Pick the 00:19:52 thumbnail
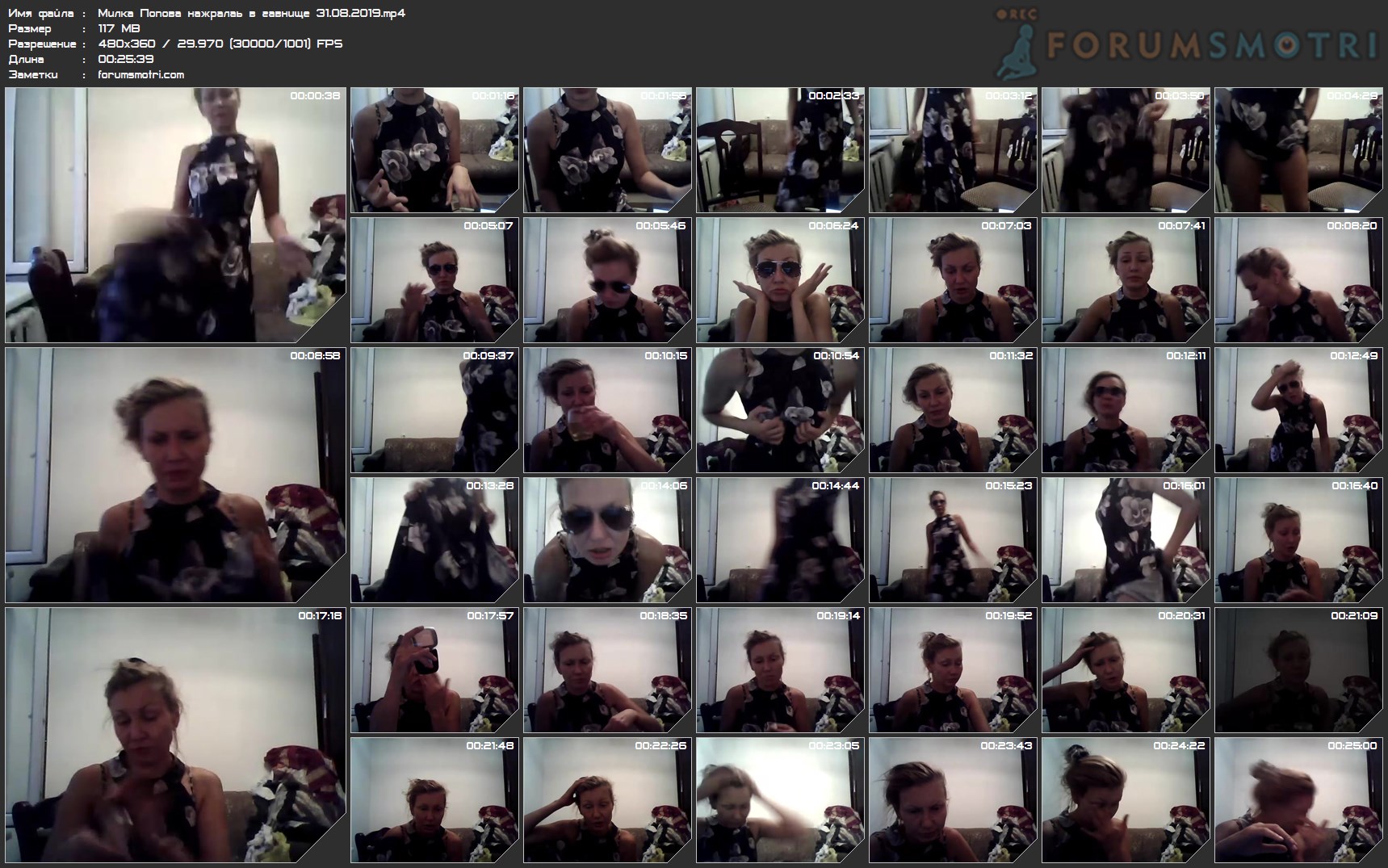This screenshot has width=1388, height=868. click(953, 670)
